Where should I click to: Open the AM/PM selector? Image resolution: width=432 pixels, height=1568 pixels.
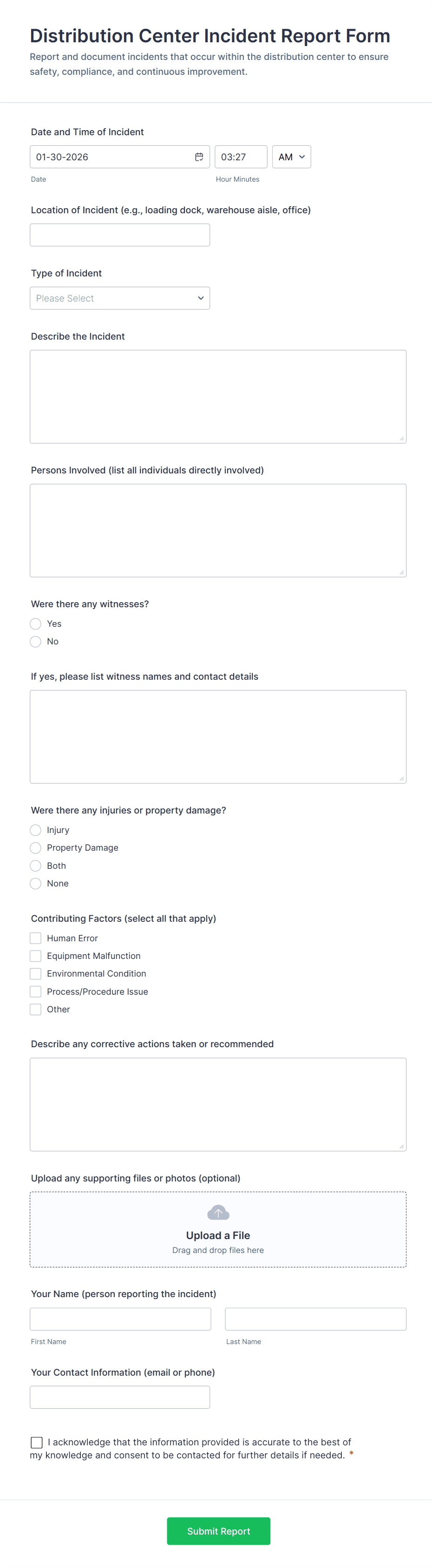click(291, 157)
